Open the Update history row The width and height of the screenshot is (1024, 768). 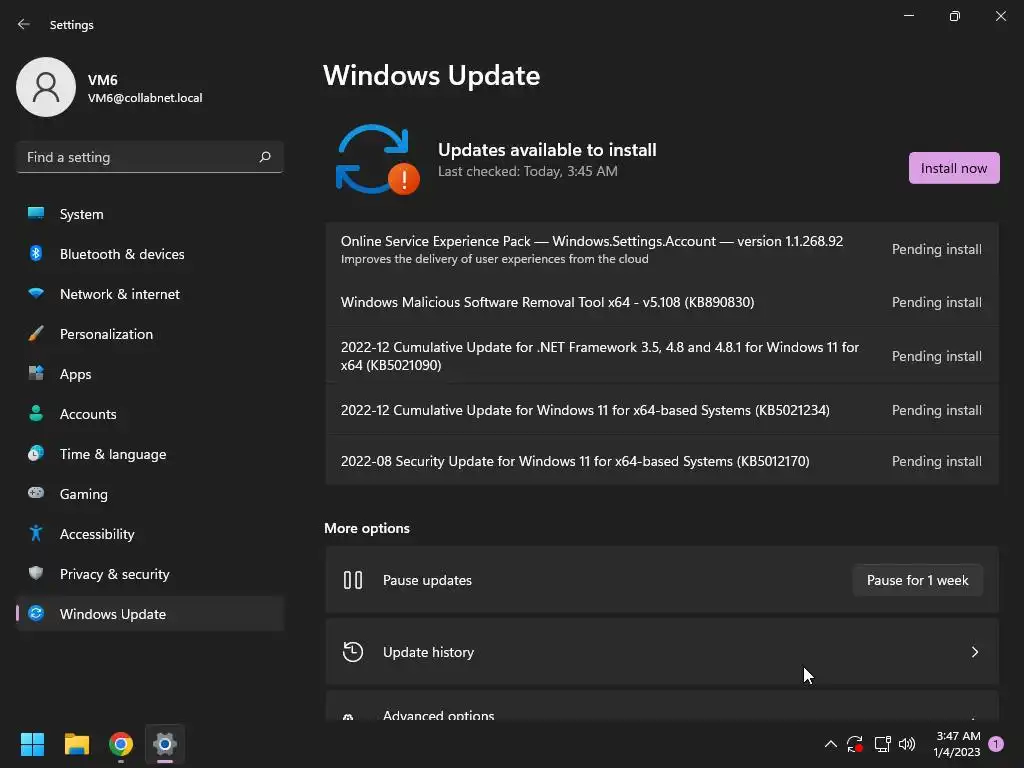coord(662,652)
